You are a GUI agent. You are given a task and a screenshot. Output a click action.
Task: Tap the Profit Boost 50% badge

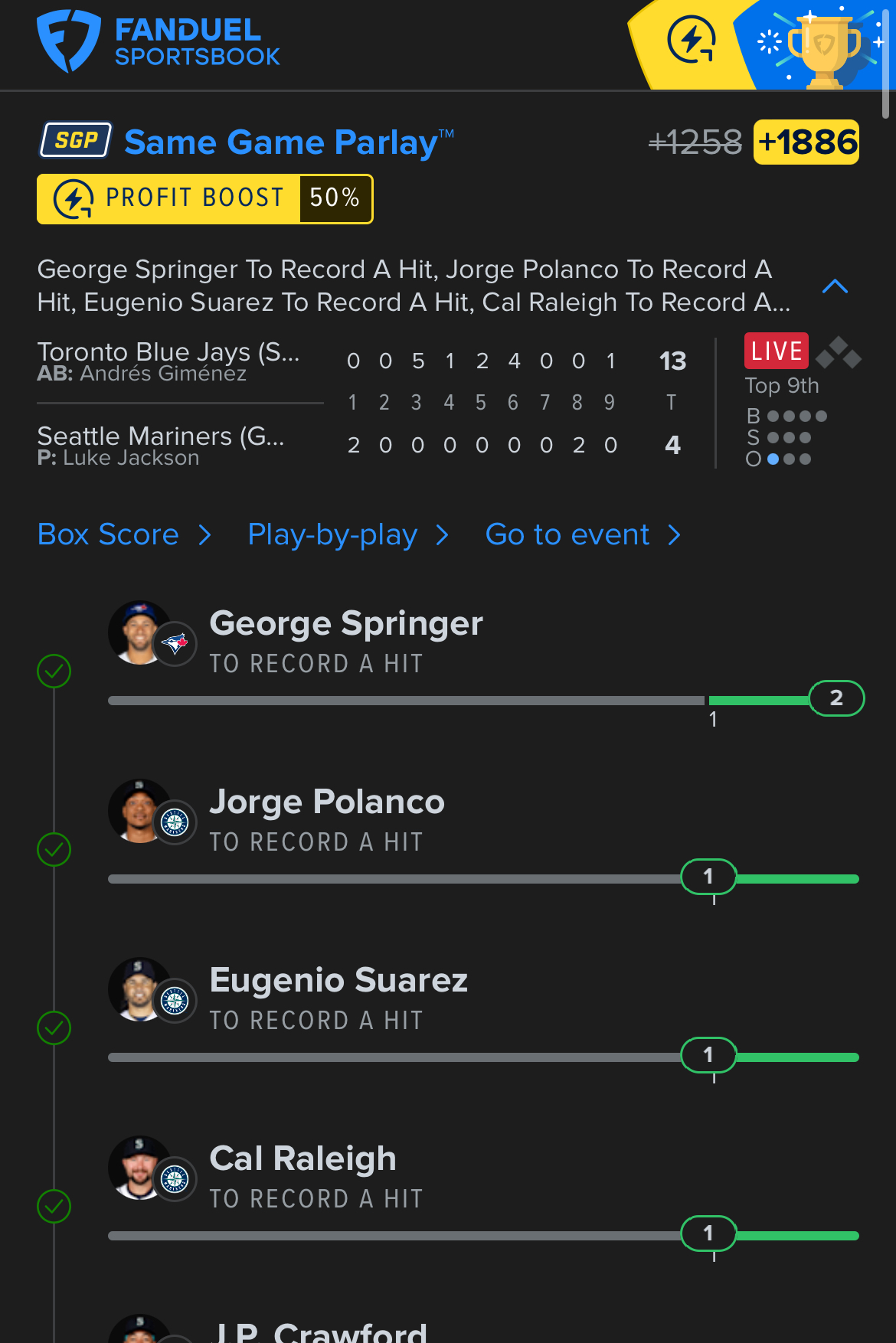(205, 198)
